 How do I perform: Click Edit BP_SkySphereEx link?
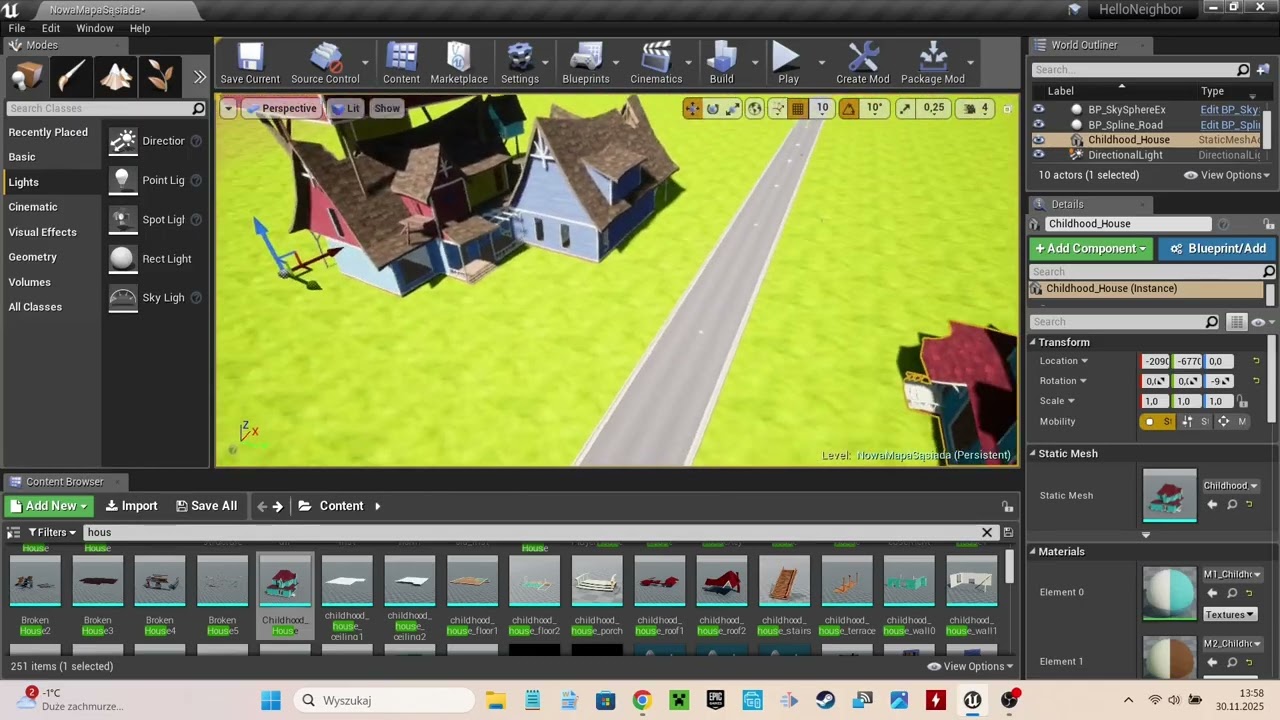click(1231, 110)
